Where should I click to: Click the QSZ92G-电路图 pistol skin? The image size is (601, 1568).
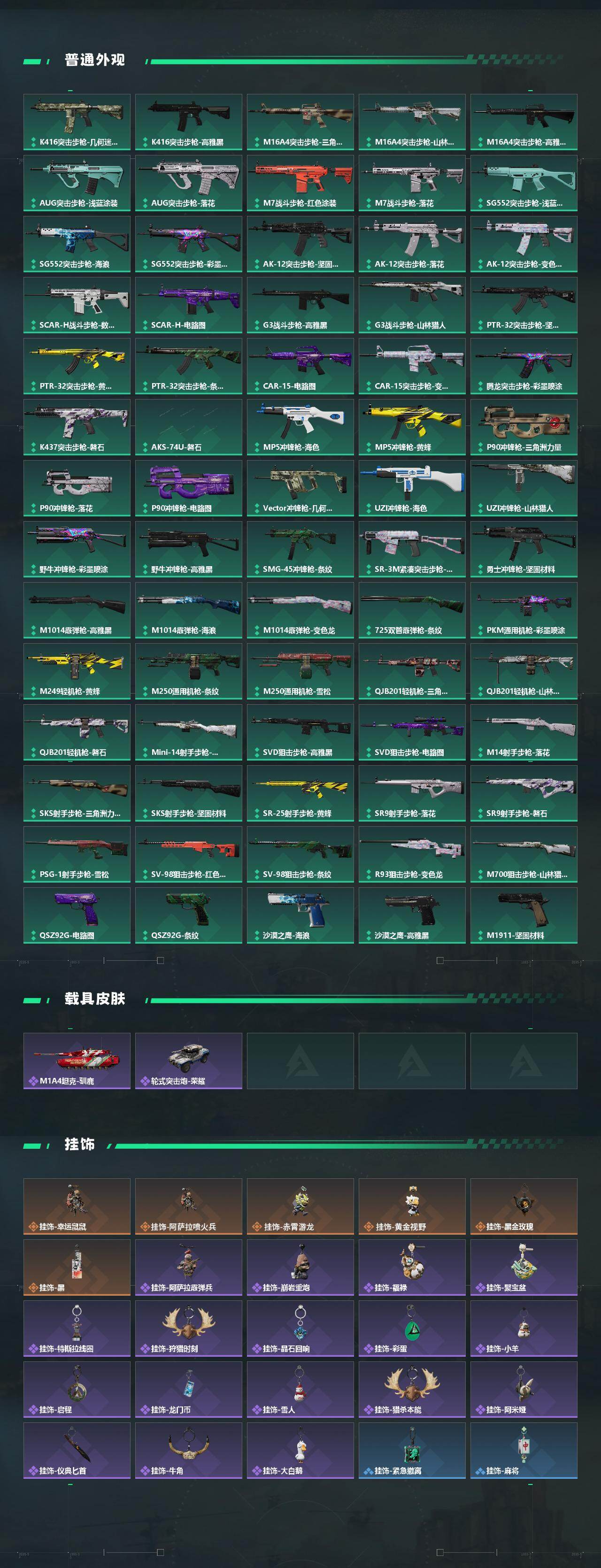[77, 915]
